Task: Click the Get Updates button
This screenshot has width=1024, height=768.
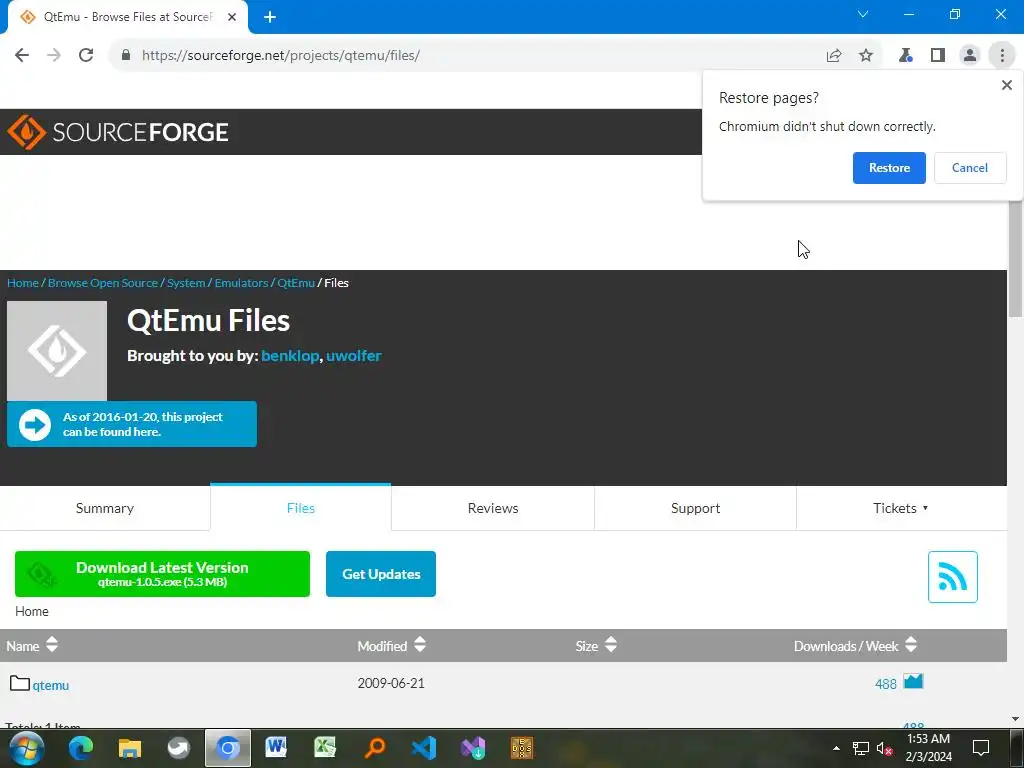Action: pos(381,574)
